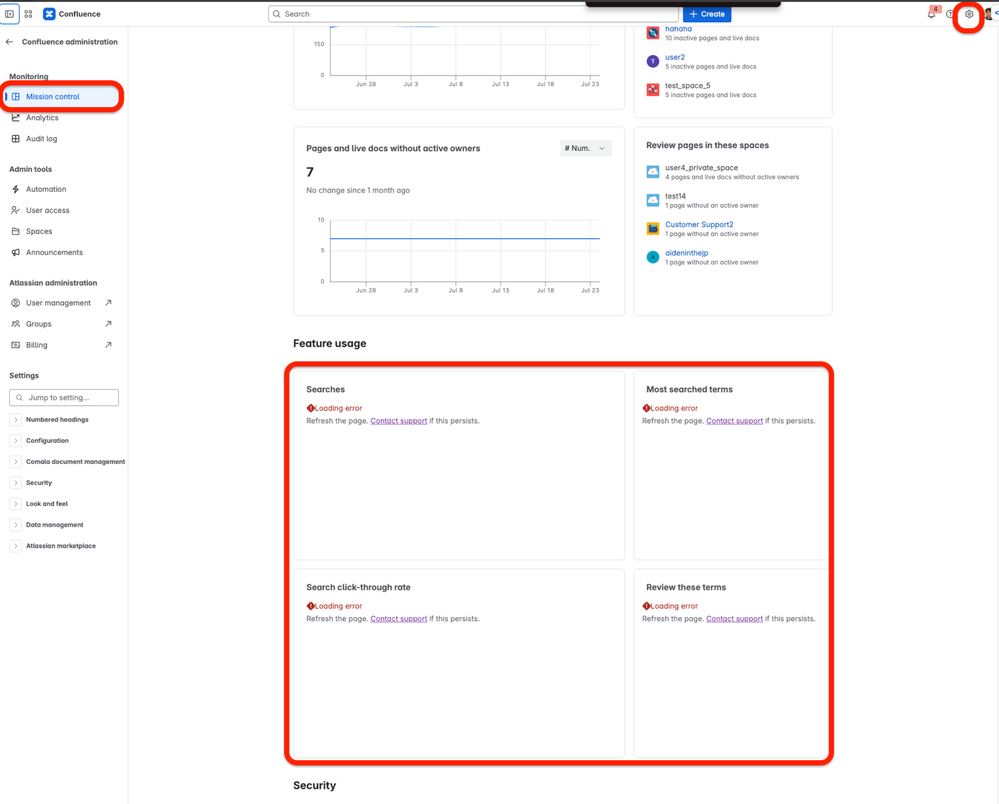Viewport: 999px width, 804px height.
Task: Open the Customer Support2 space link
Action: pos(699,224)
